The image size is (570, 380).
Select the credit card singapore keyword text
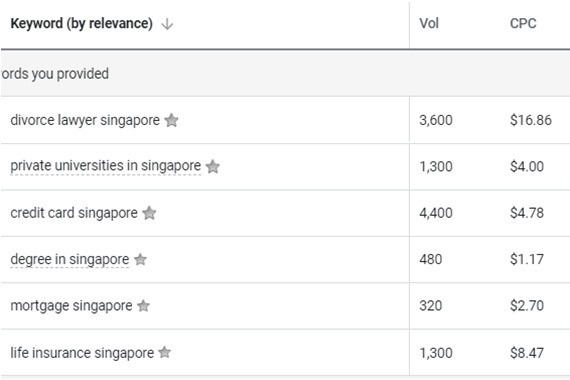[x=74, y=213]
